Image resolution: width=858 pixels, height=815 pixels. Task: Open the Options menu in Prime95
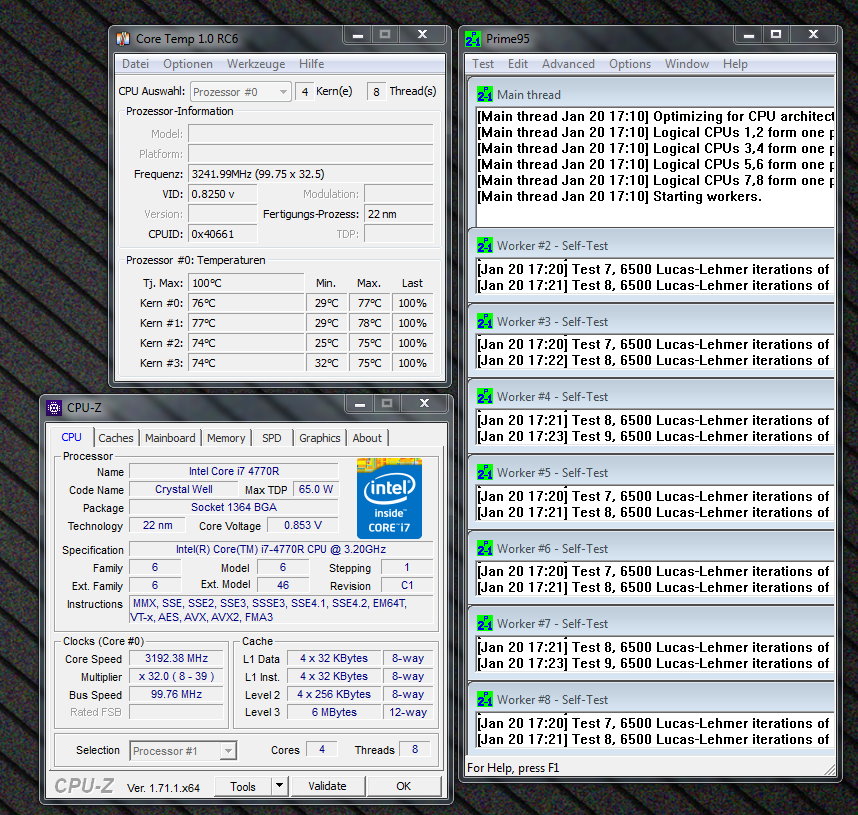pos(630,64)
